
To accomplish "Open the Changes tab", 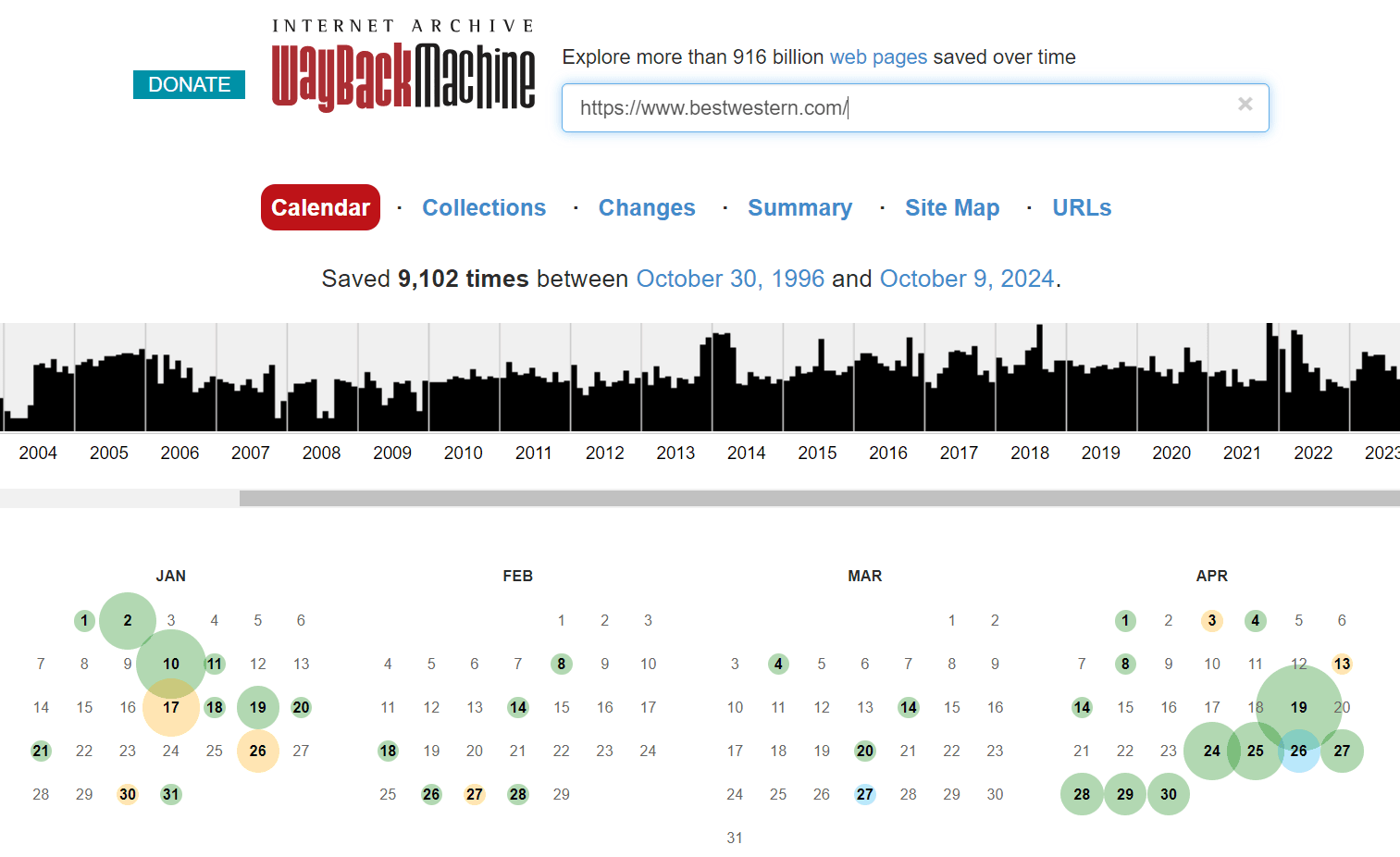I will tap(647, 207).
